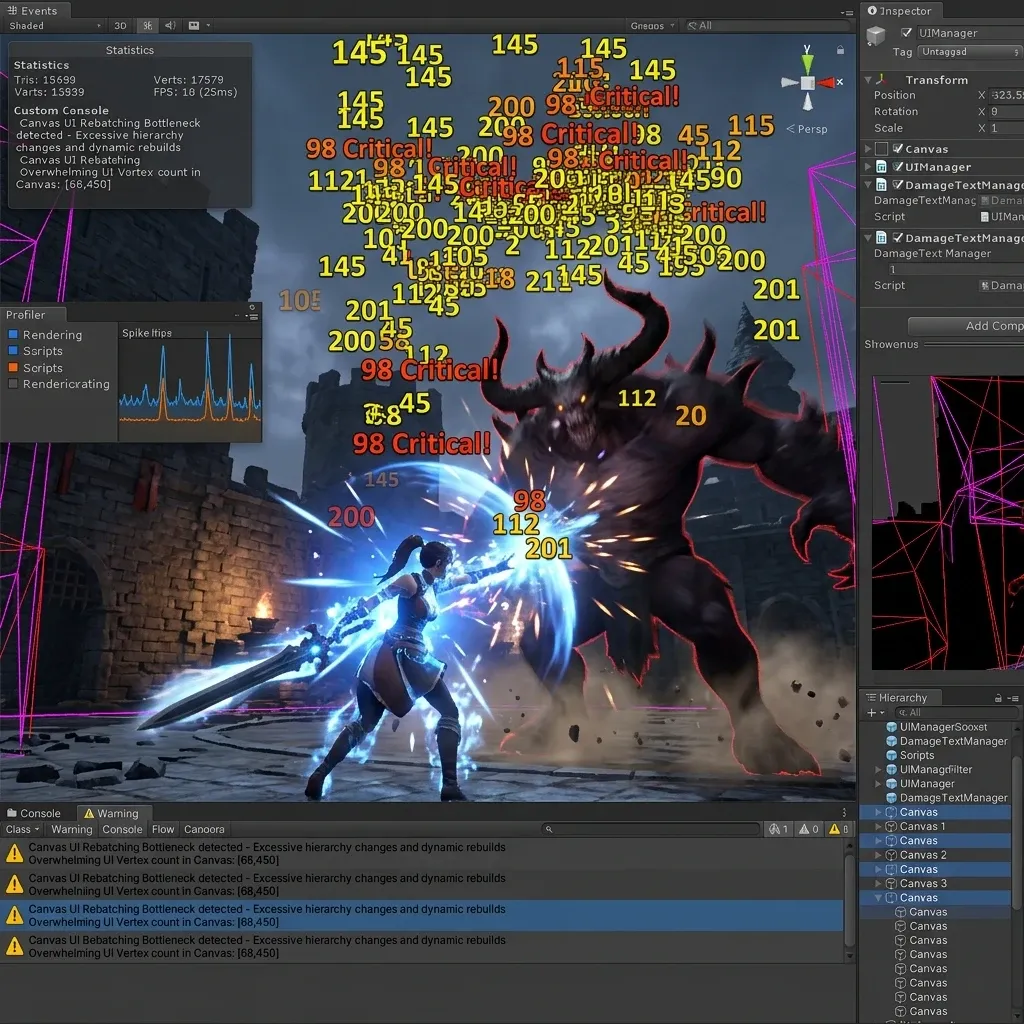Mute scene audio via the speaker icon
1024x1024 pixels.
(170, 25)
